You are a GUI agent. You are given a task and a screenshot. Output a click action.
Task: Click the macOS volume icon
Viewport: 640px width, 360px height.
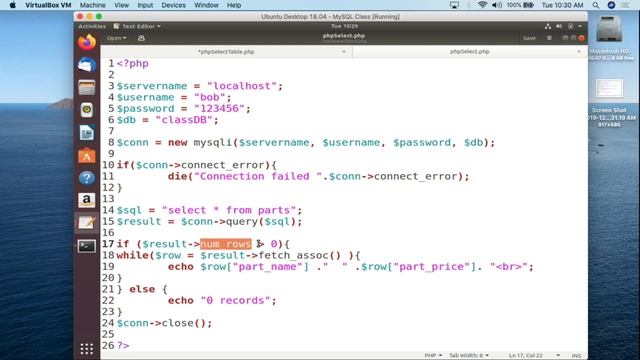coord(496,5)
